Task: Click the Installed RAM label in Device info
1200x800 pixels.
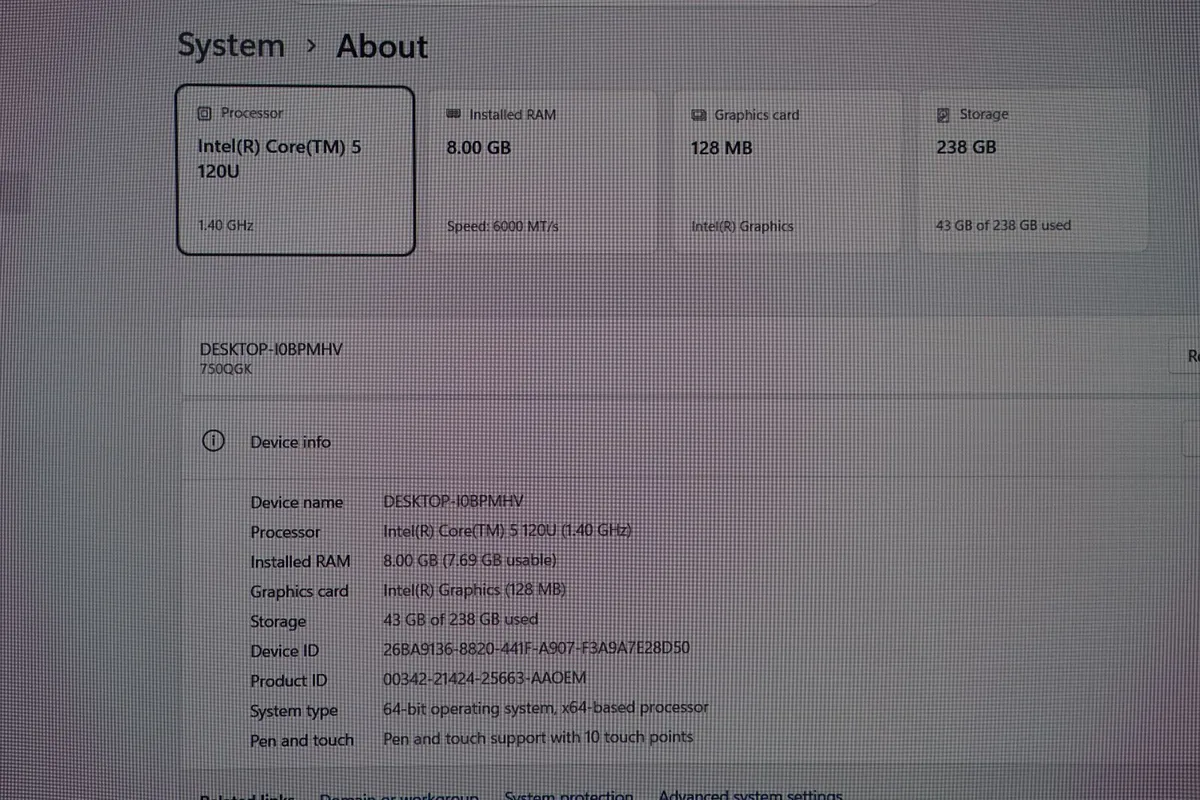Action: 300,562
